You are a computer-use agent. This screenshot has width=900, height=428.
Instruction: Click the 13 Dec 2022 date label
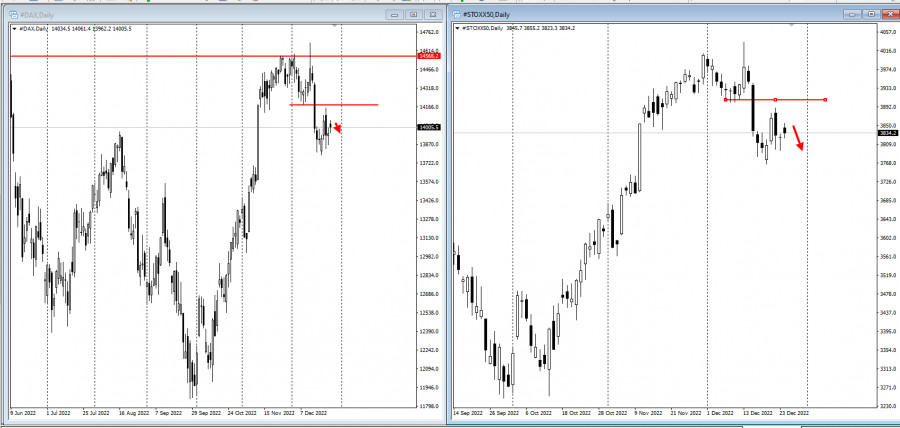tap(758, 413)
